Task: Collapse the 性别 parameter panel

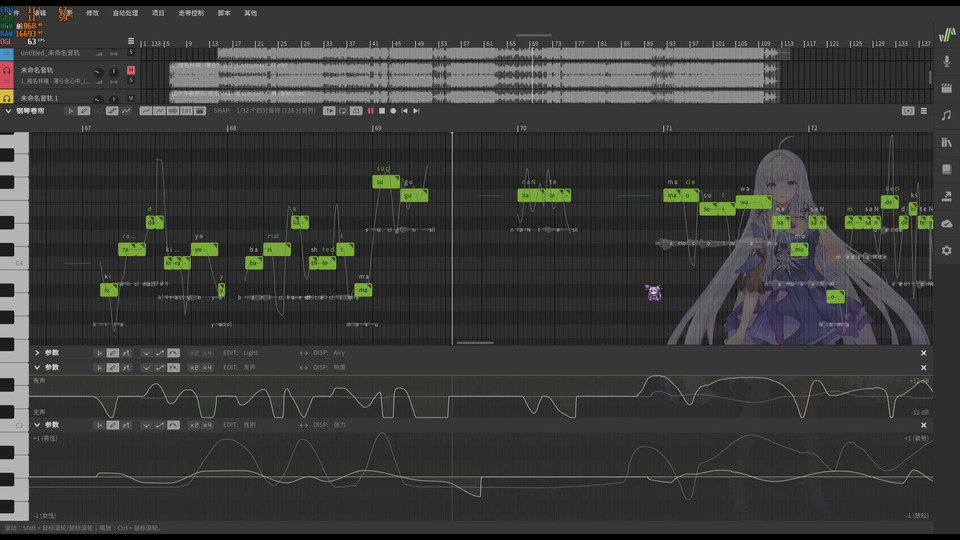Action: 37,425
